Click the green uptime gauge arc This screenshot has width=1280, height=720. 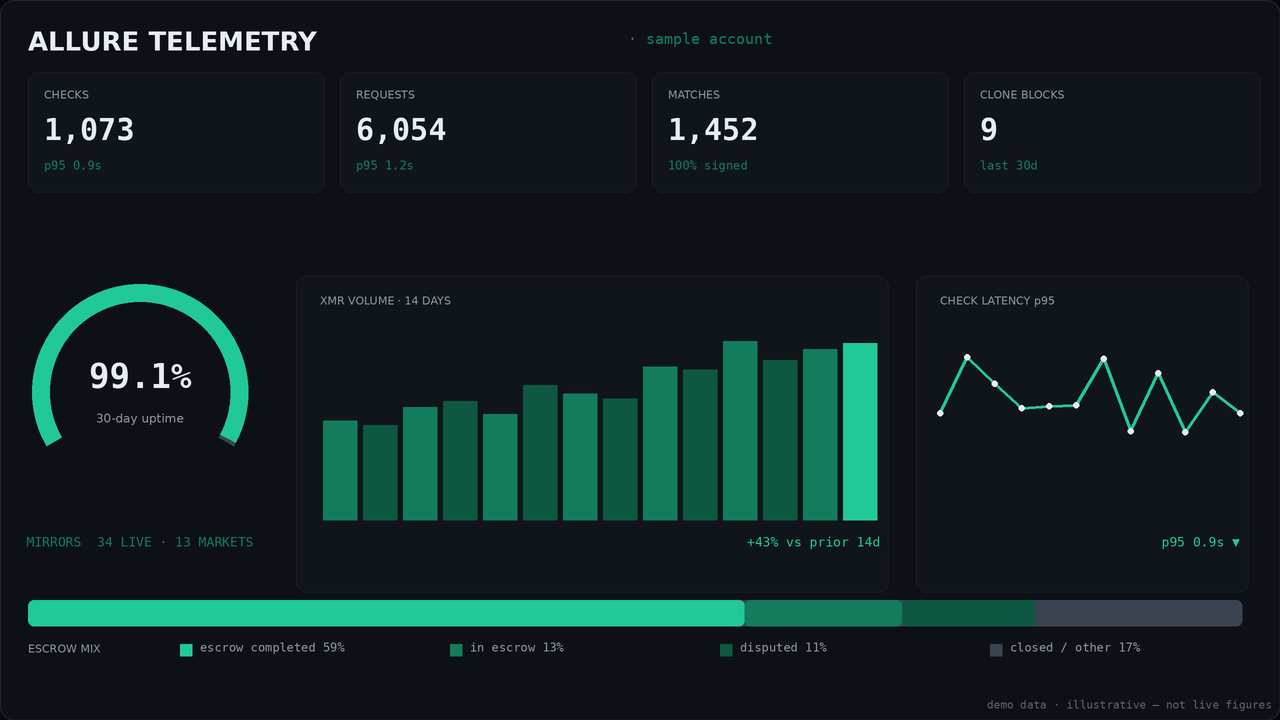pos(140,292)
